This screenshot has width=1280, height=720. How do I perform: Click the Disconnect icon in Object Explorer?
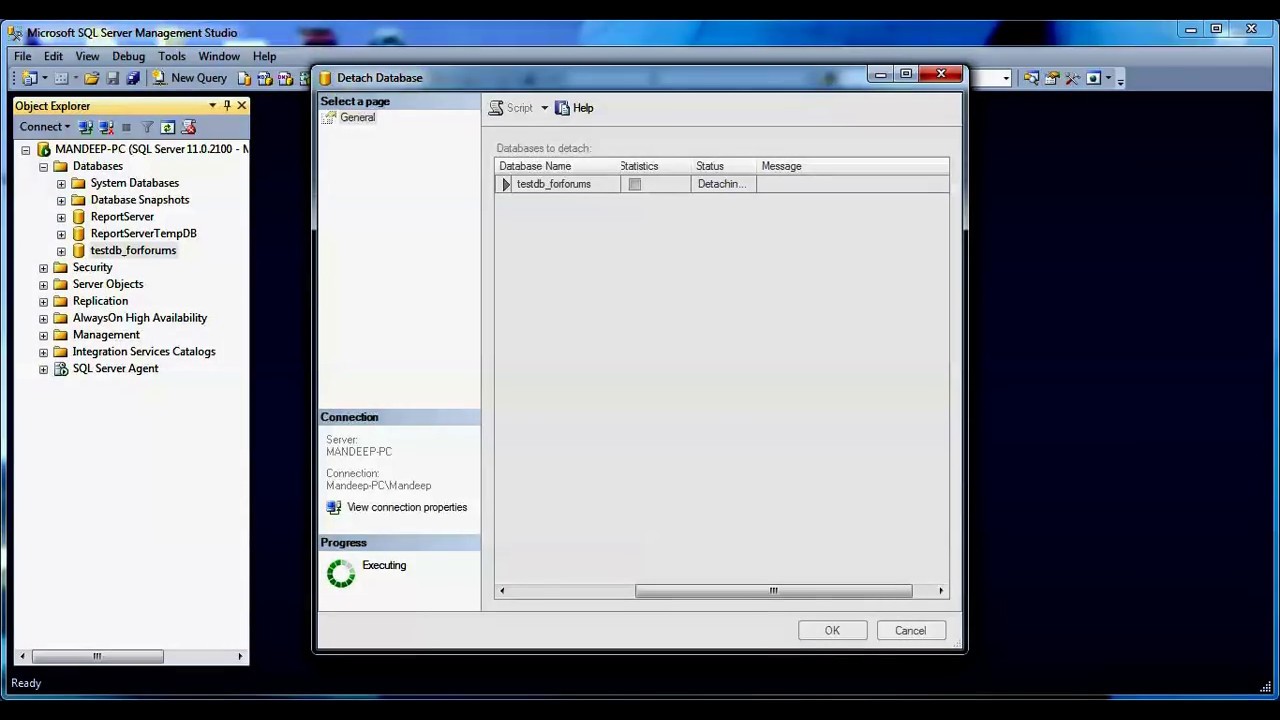point(105,127)
